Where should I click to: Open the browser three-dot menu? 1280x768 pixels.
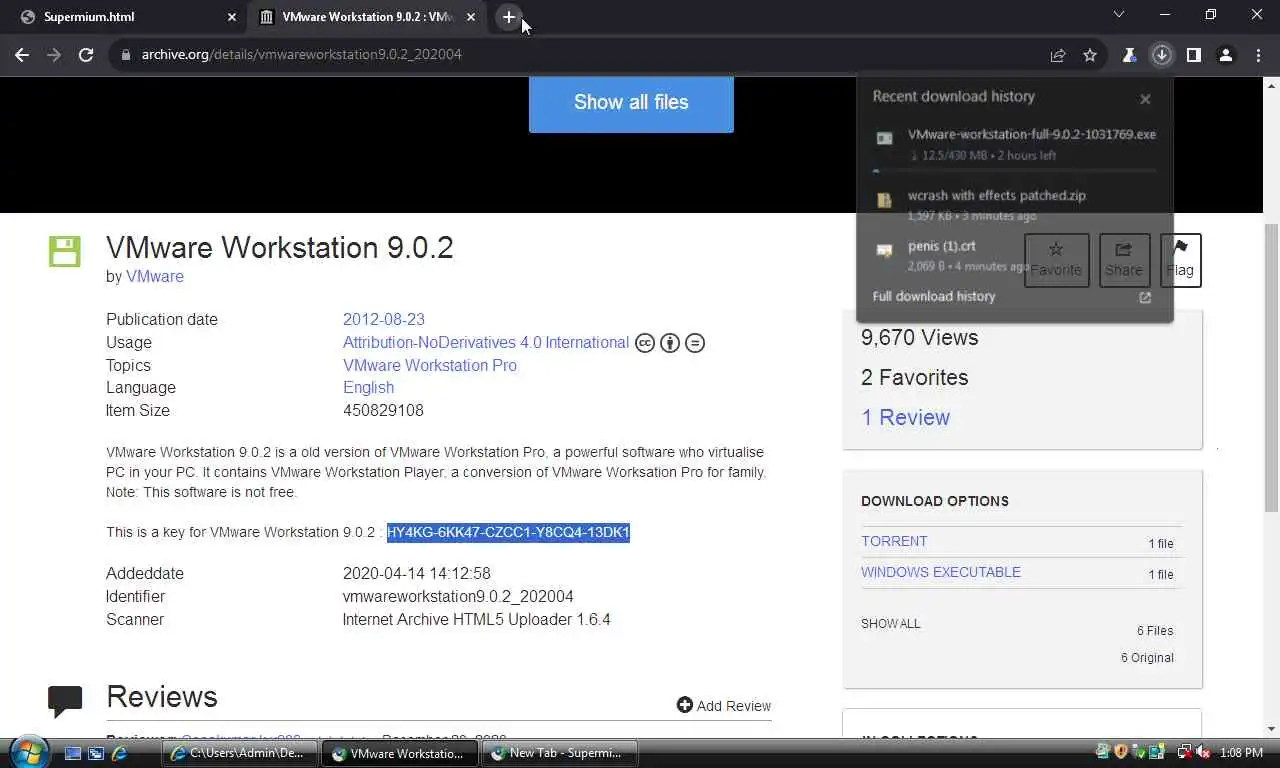click(1257, 55)
